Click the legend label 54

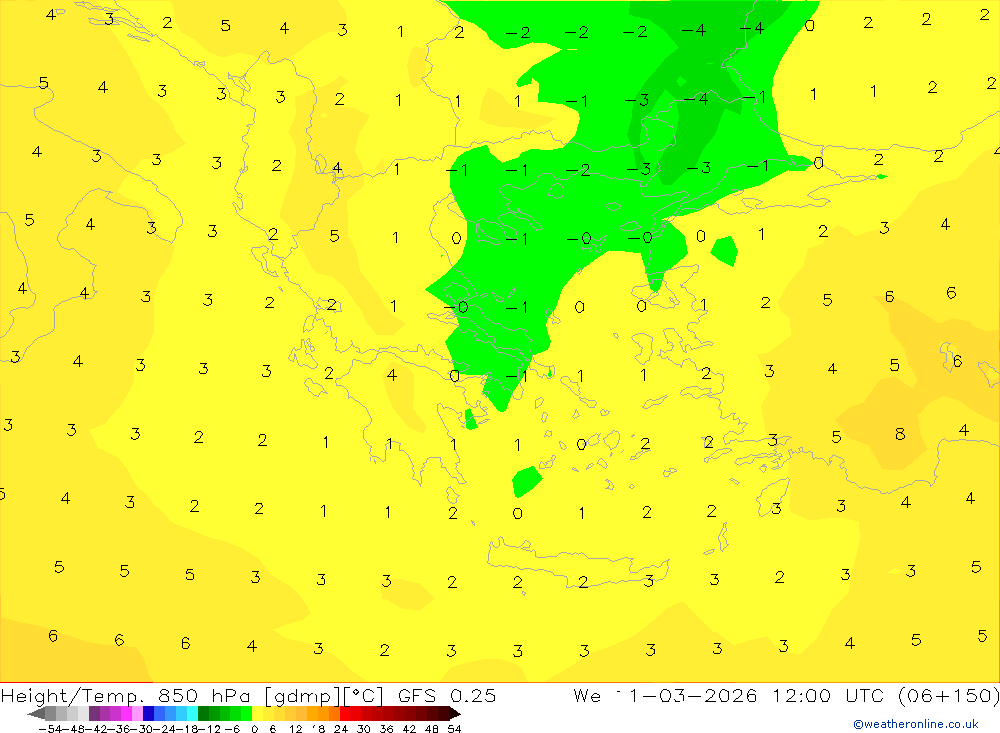454,729
